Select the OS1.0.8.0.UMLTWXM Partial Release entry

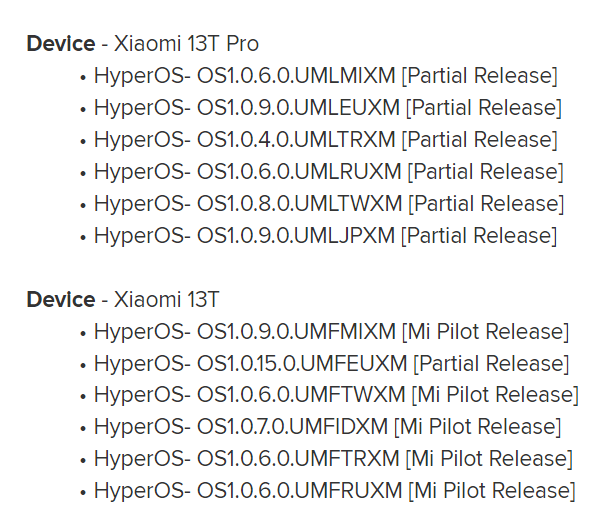(329, 204)
